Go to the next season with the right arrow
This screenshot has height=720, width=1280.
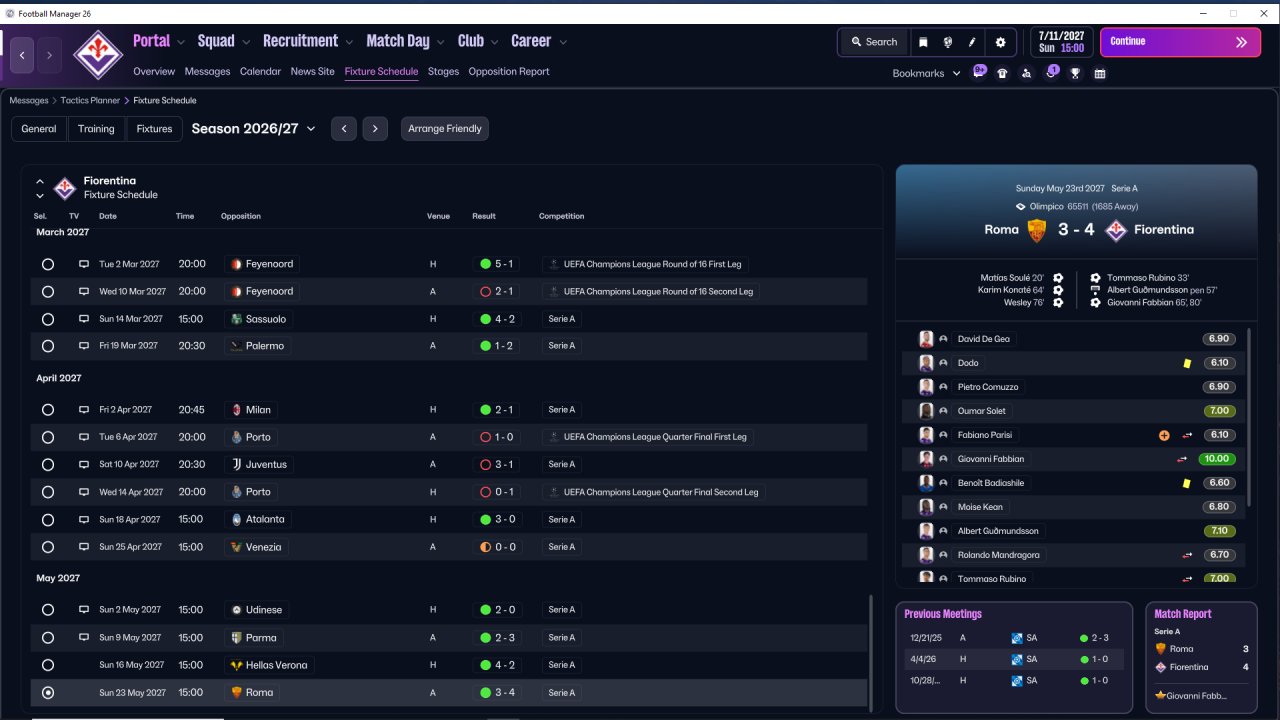[375, 129]
